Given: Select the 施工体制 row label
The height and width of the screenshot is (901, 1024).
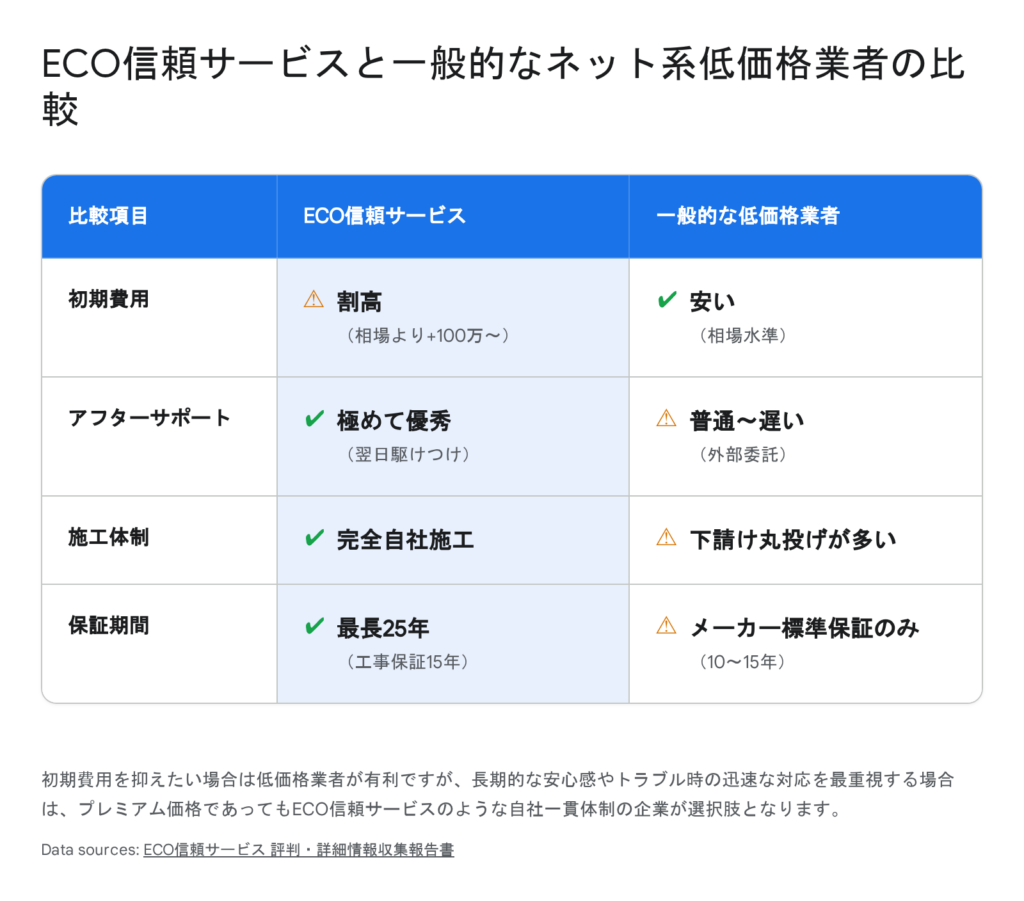Looking at the screenshot, I should 108,537.
